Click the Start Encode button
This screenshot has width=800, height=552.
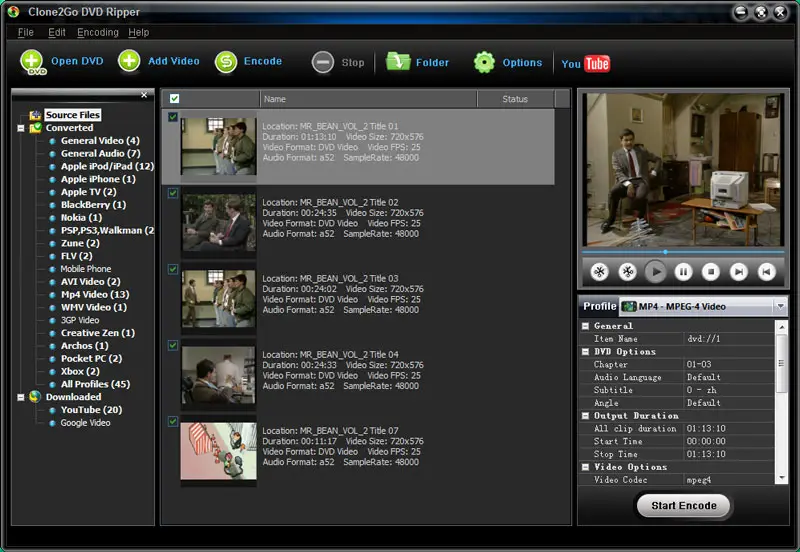click(x=684, y=506)
